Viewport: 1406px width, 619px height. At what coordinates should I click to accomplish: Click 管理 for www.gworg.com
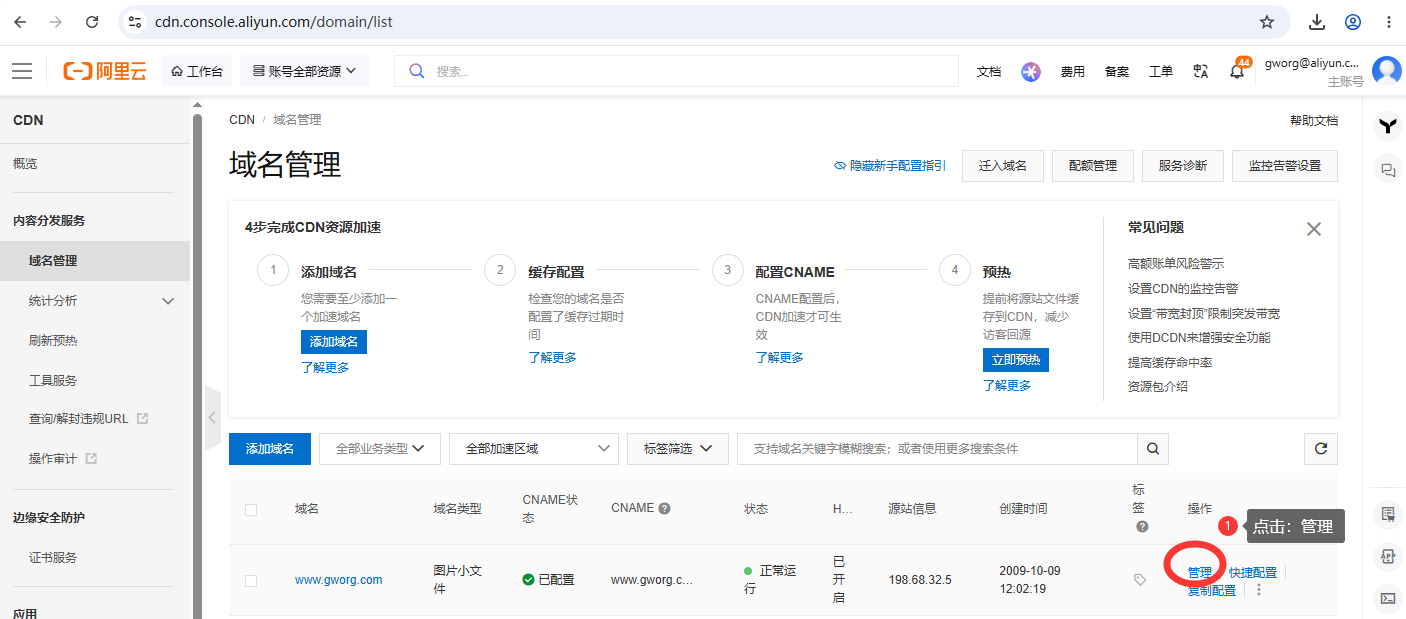pos(1199,573)
